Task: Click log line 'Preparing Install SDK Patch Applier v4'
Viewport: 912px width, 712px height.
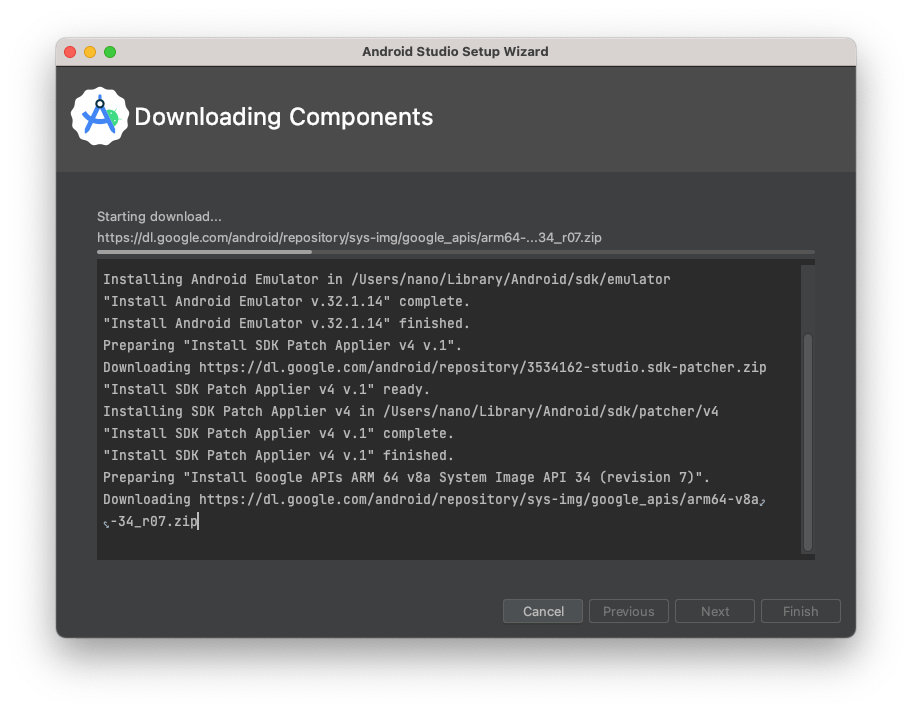Action: [282, 346]
